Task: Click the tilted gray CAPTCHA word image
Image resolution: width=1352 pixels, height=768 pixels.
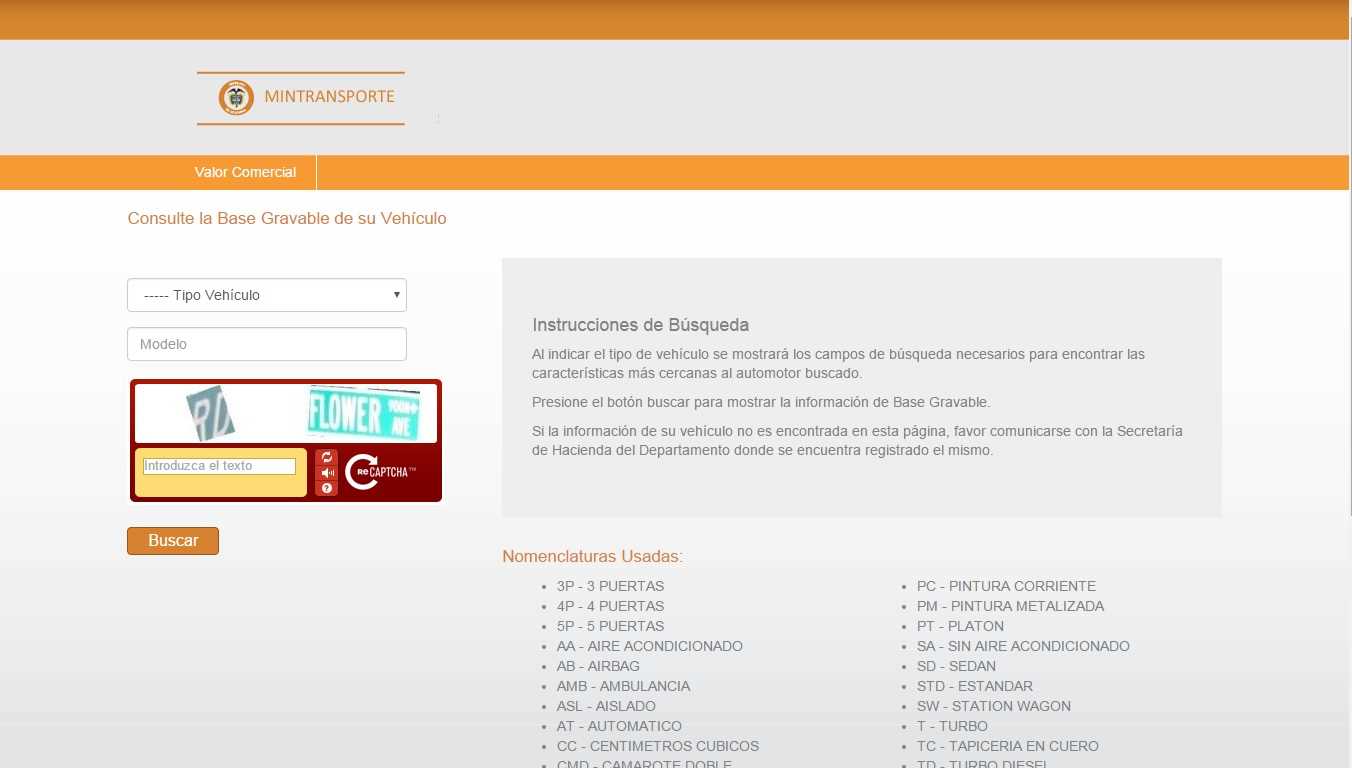Action: [210, 413]
